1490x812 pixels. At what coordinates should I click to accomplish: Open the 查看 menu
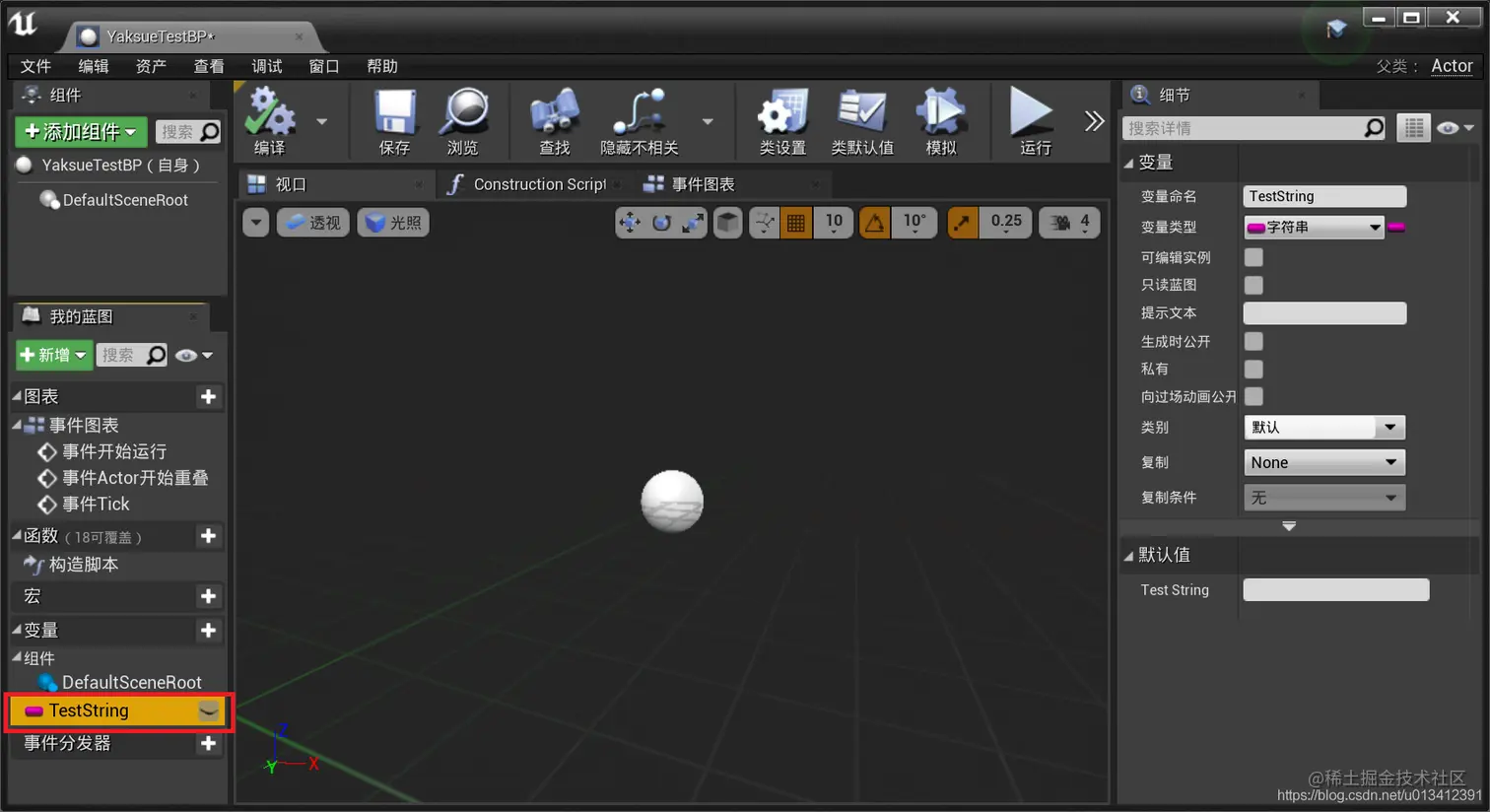(209, 66)
